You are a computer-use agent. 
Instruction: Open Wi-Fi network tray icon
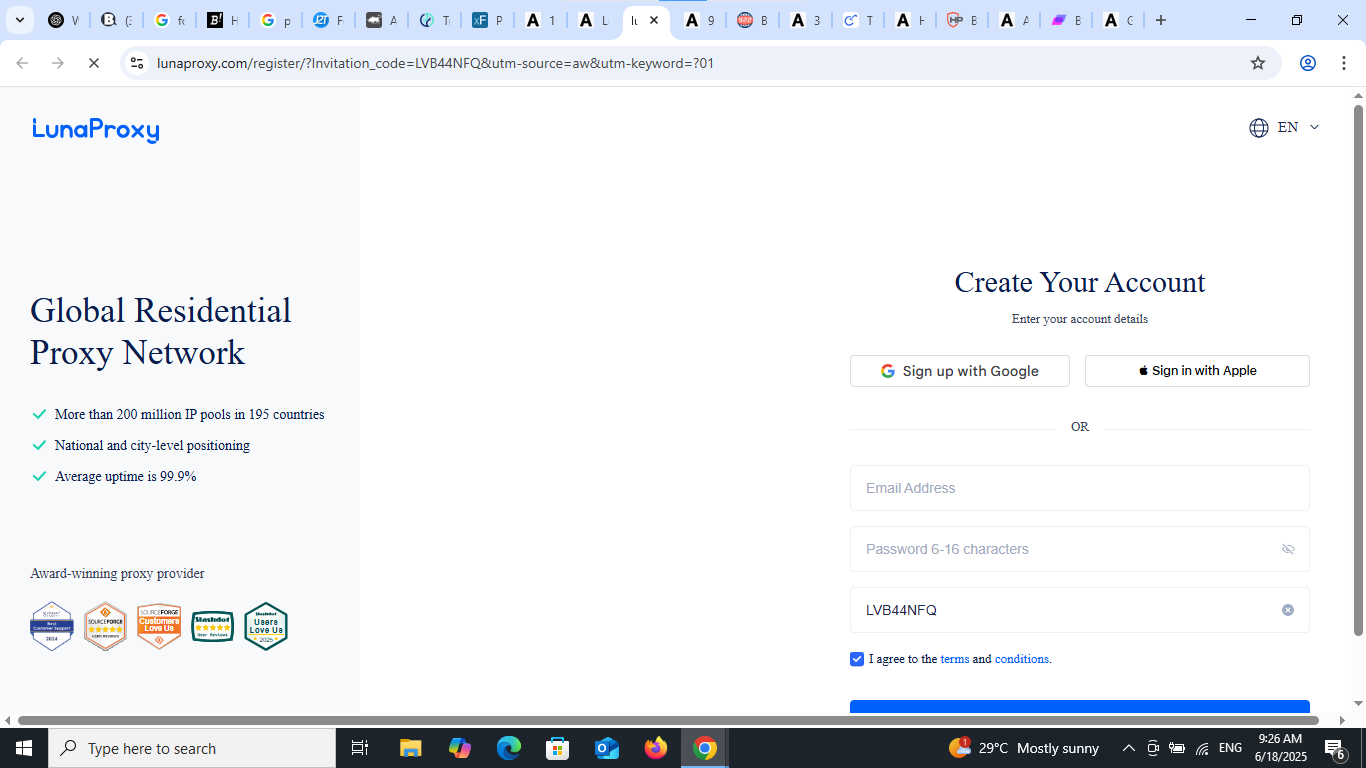click(x=1202, y=748)
